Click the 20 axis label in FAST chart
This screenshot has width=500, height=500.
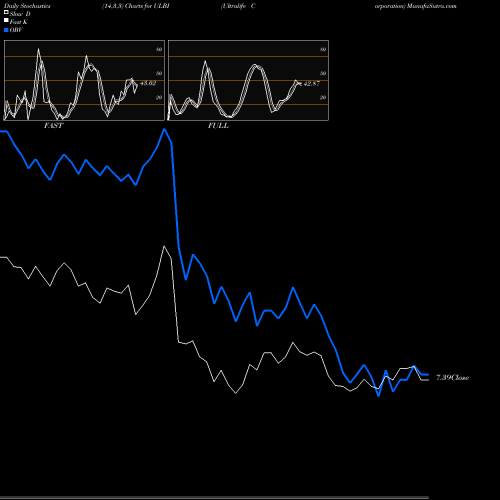pos(159,97)
